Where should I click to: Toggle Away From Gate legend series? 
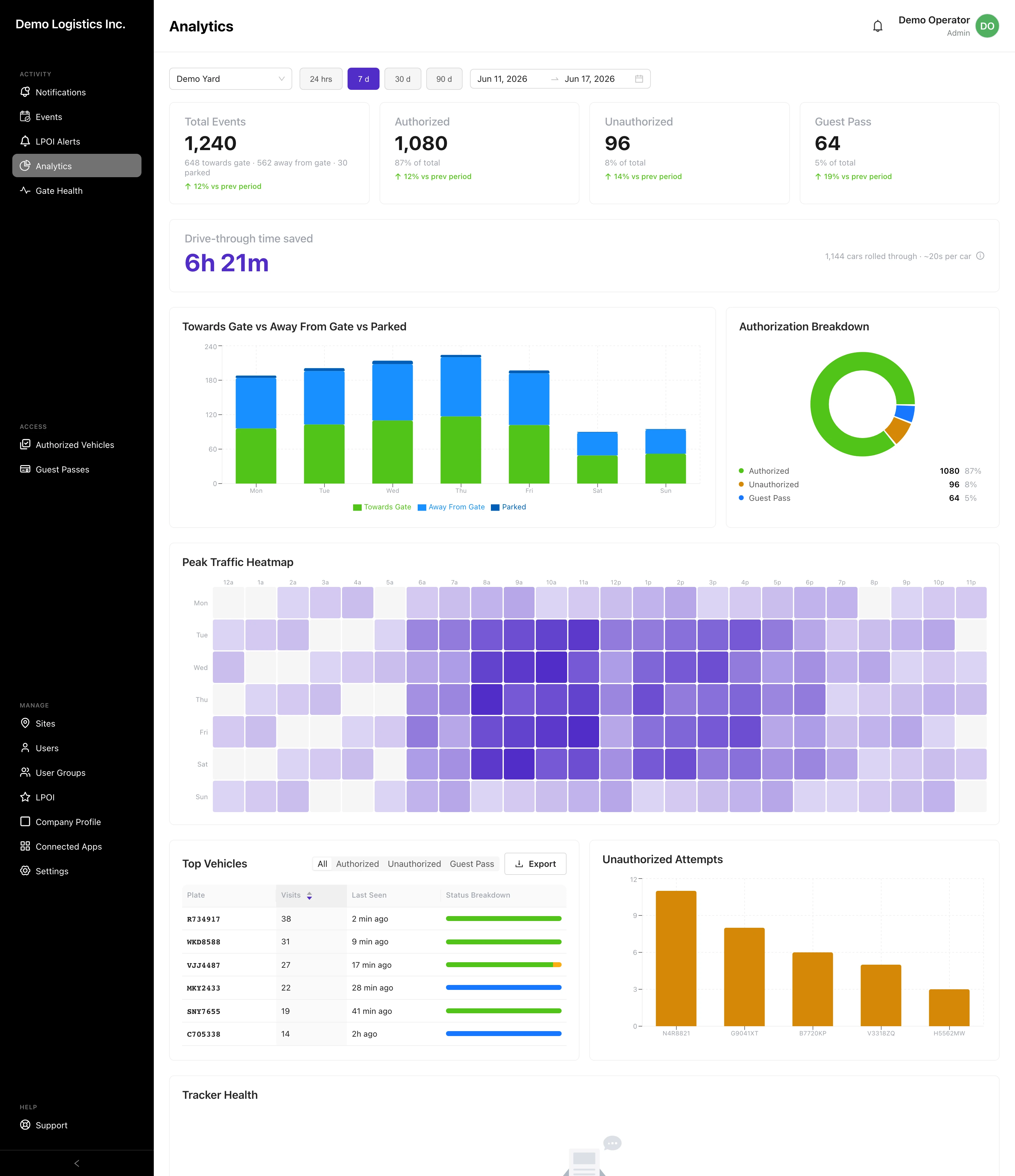[451, 507]
